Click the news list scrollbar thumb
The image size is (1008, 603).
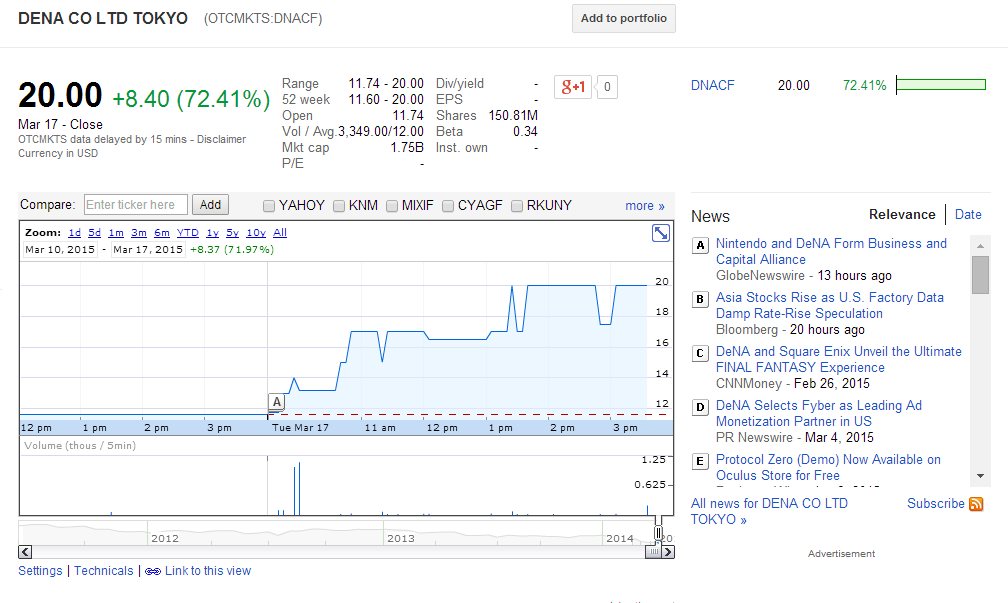pyautogui.click(x=980, y=274)
